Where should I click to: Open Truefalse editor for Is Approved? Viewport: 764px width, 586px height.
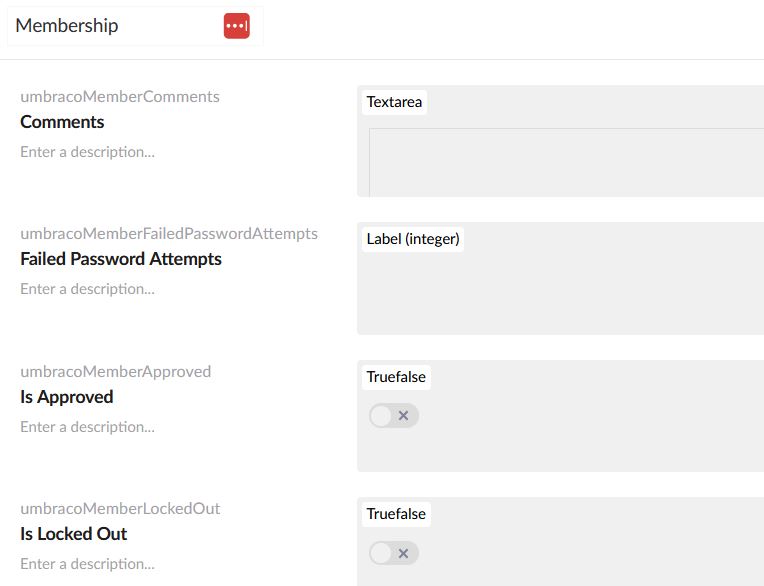coord(396,377)
